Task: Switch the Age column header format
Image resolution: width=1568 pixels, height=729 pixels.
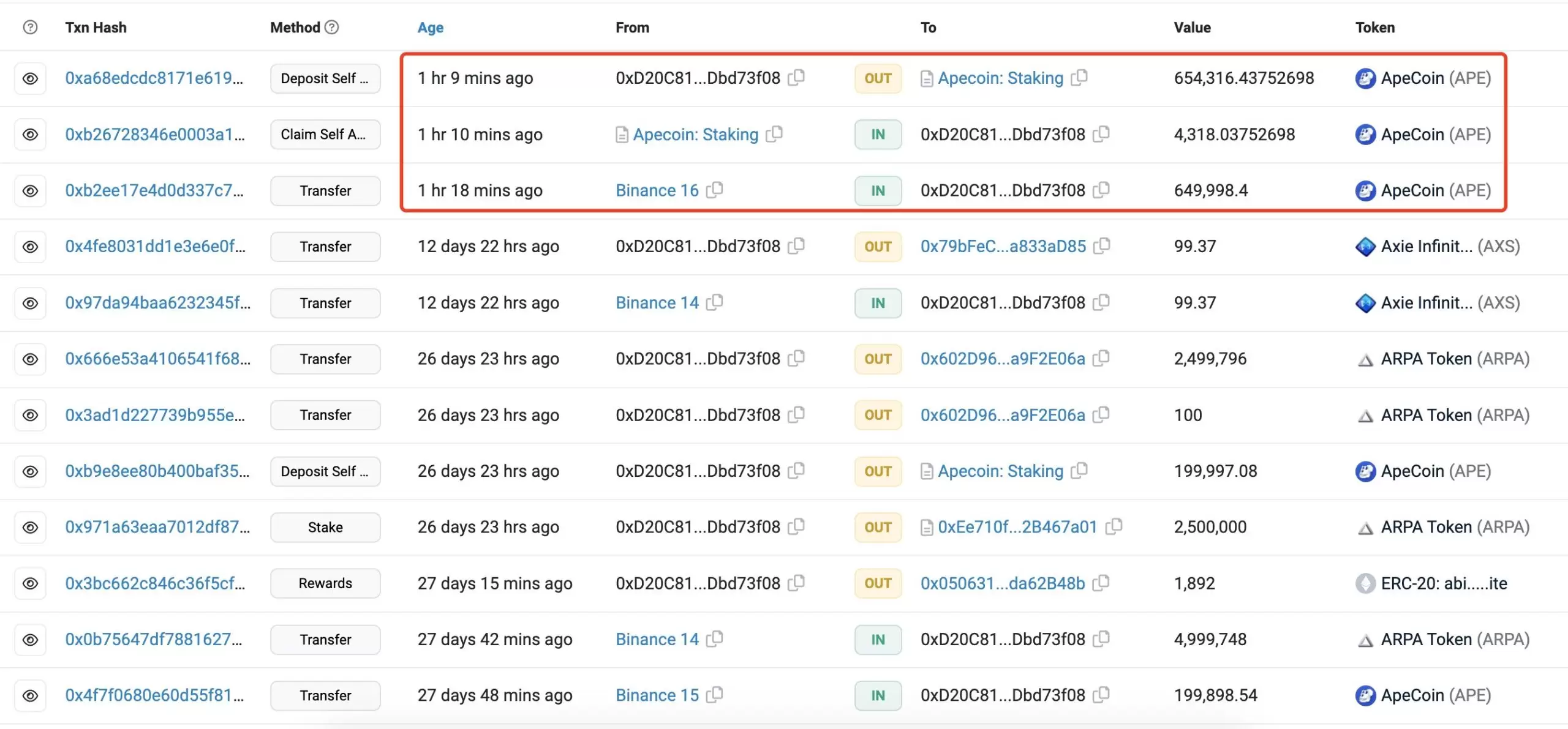Action: pos(430,28)
